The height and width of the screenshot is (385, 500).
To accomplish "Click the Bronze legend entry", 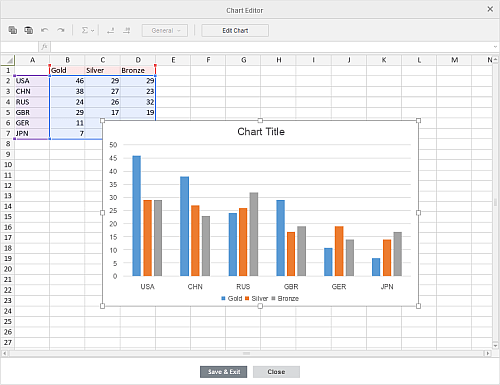I will coord(285,298).
